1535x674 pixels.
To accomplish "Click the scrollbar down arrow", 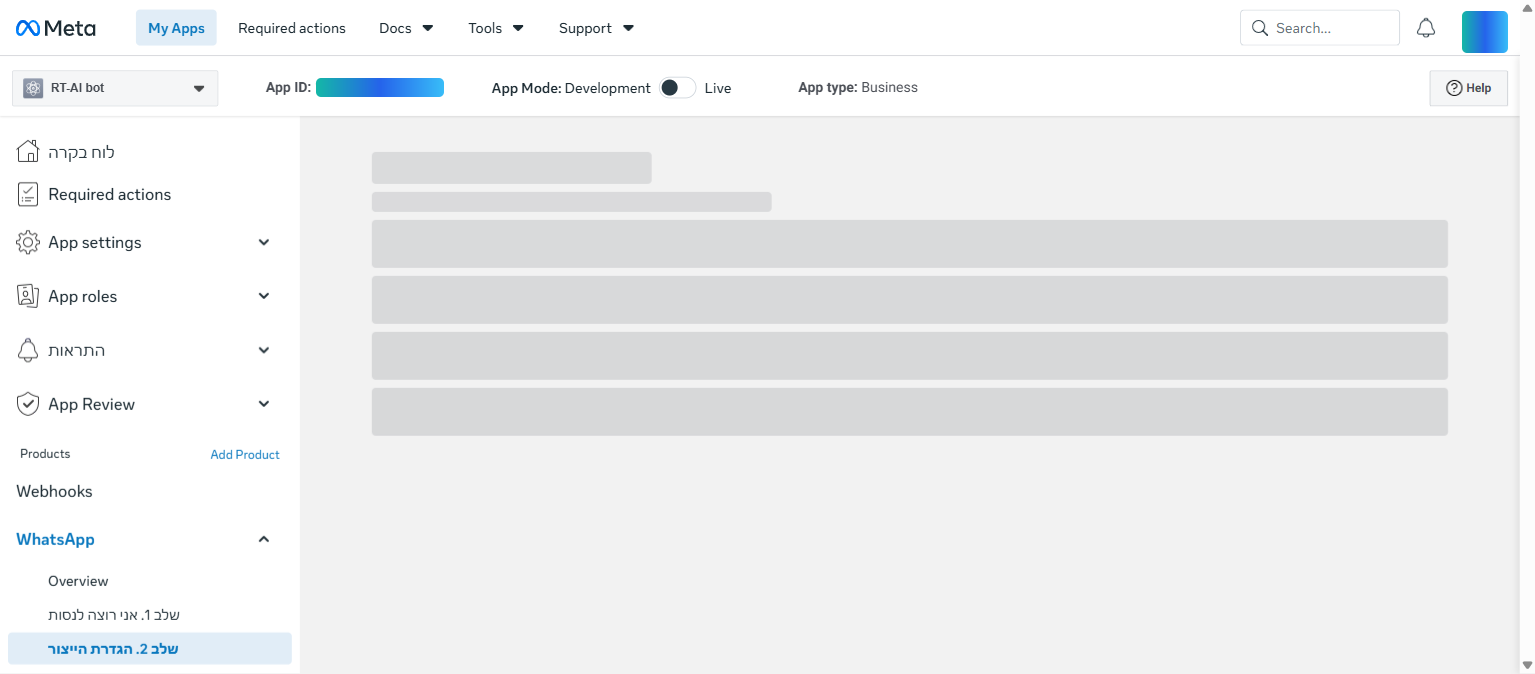I will point(1527,665).
